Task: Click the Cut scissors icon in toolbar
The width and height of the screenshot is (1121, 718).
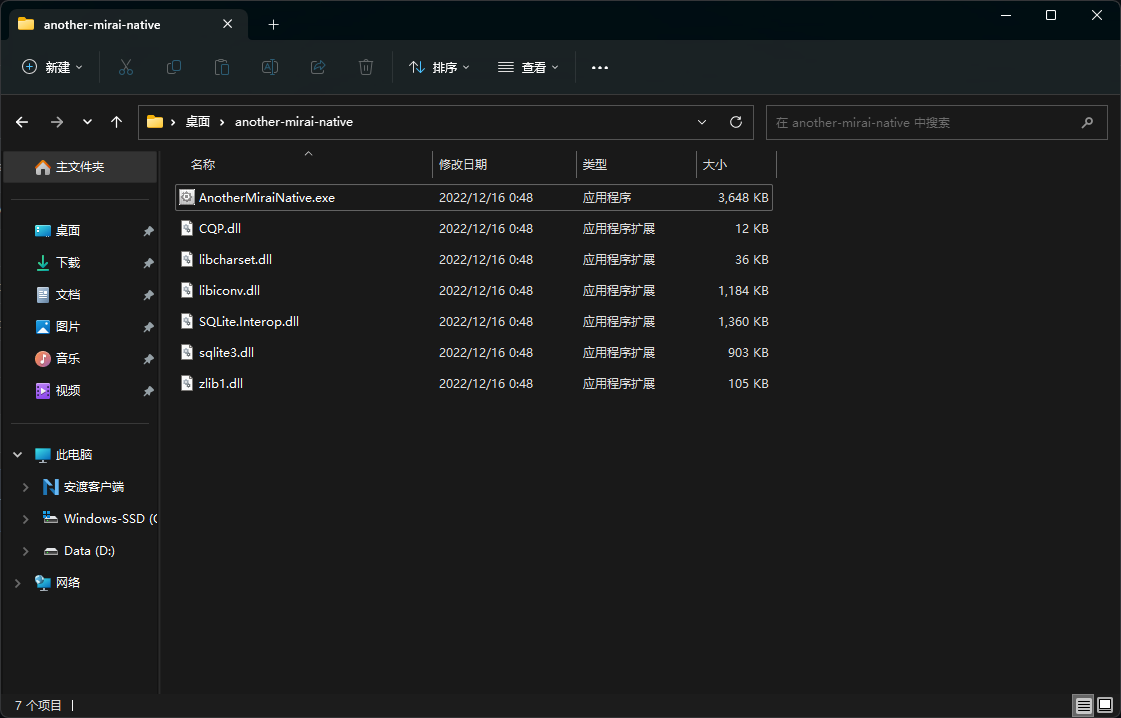Action: 126,67
